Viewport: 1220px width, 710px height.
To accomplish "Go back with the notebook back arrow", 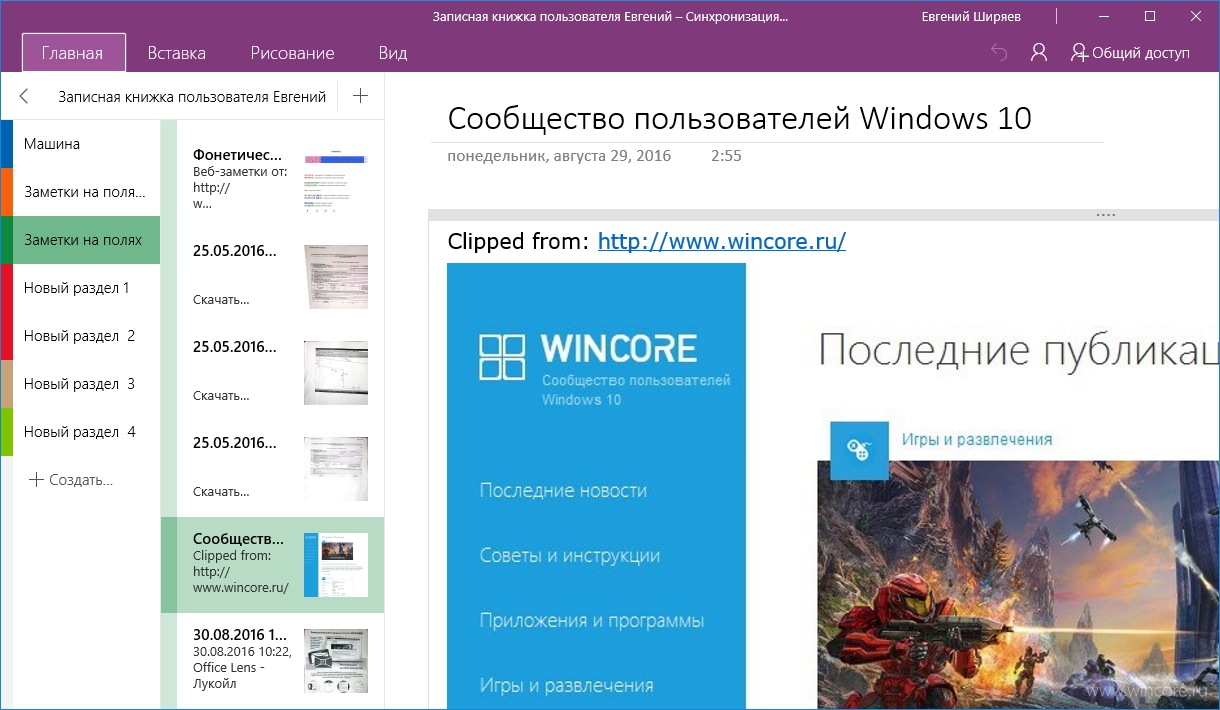I will (24, 96).
